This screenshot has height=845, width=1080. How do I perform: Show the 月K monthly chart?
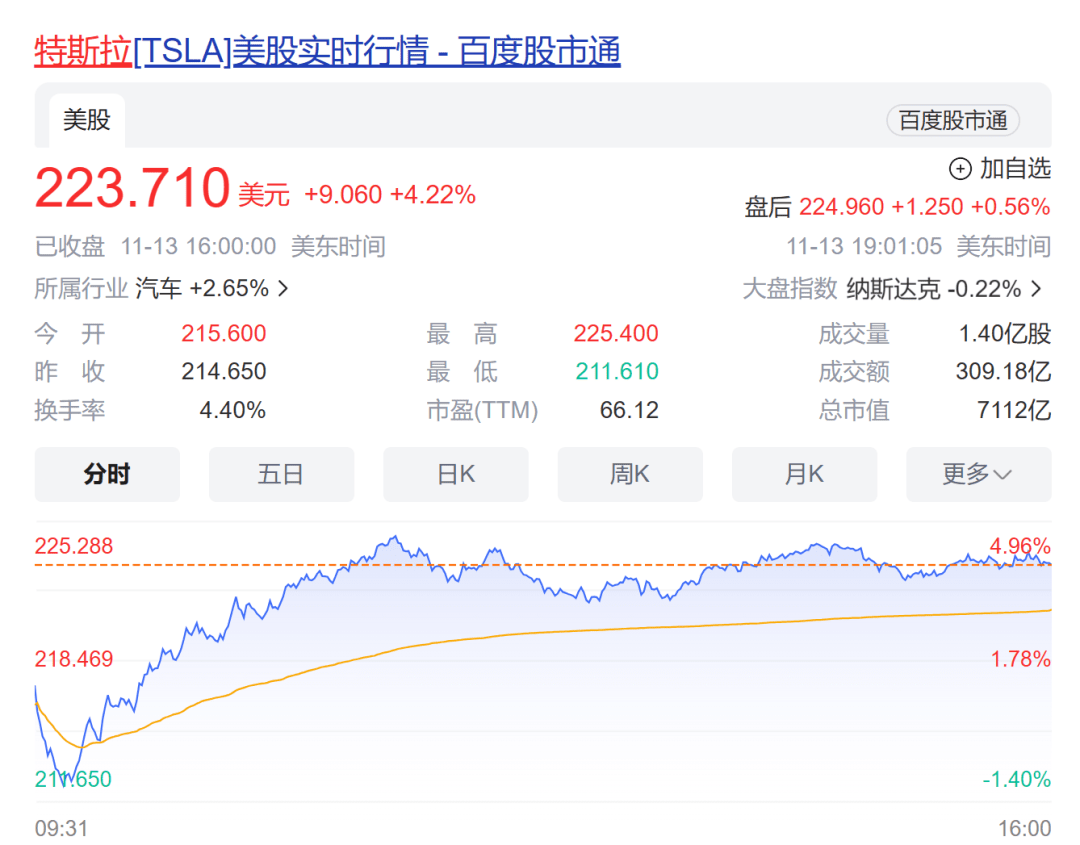pyautogui.click(x=804, y=474)
